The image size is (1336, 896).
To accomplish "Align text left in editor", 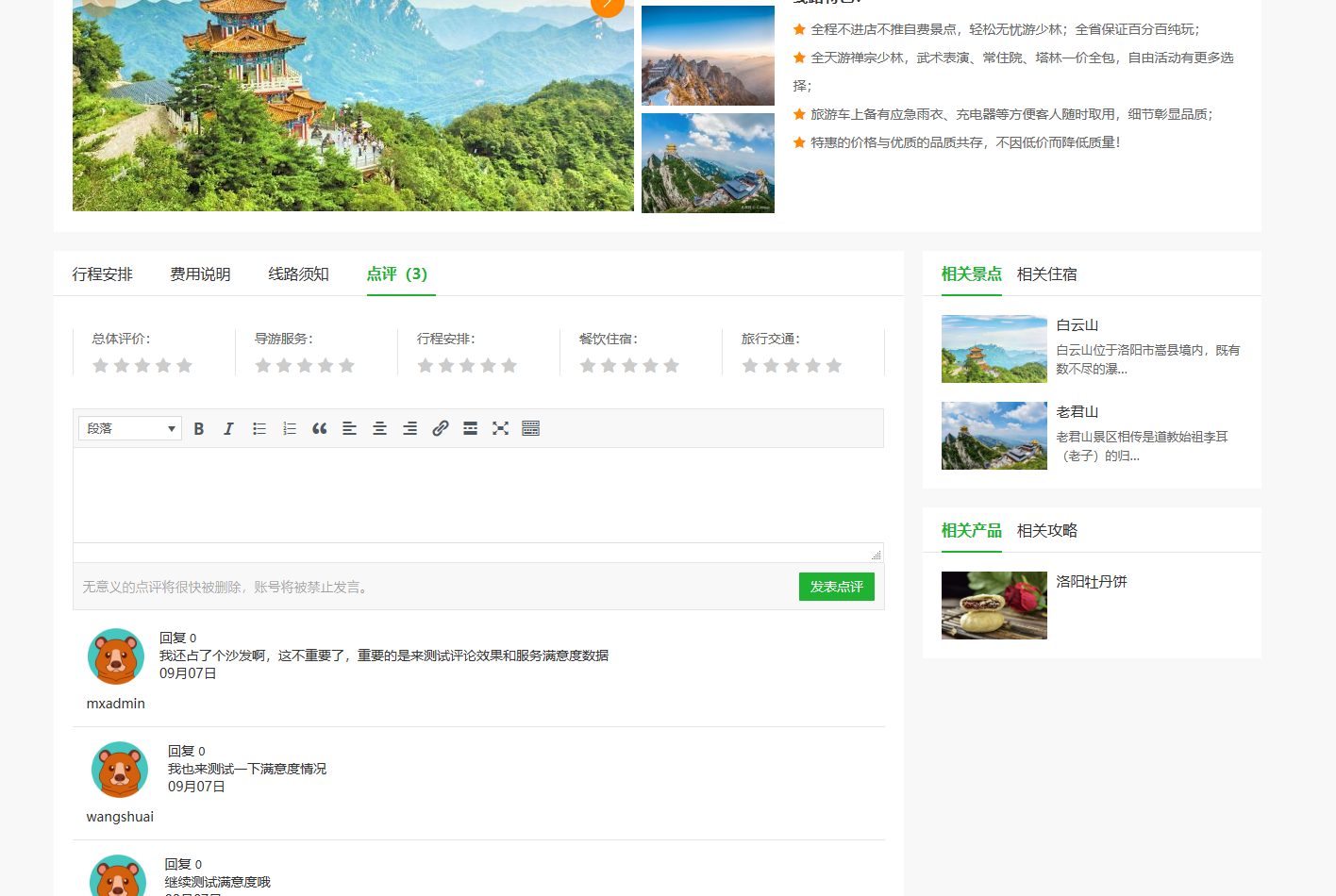I will point(349,428).
